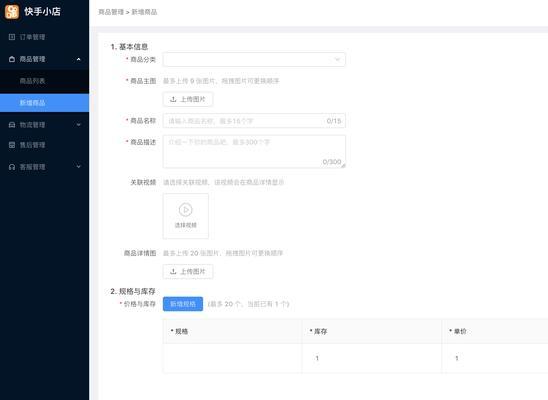The image size is (548, 400).
Task: Click into the 商品描述 text area
Action: point(254,152)
